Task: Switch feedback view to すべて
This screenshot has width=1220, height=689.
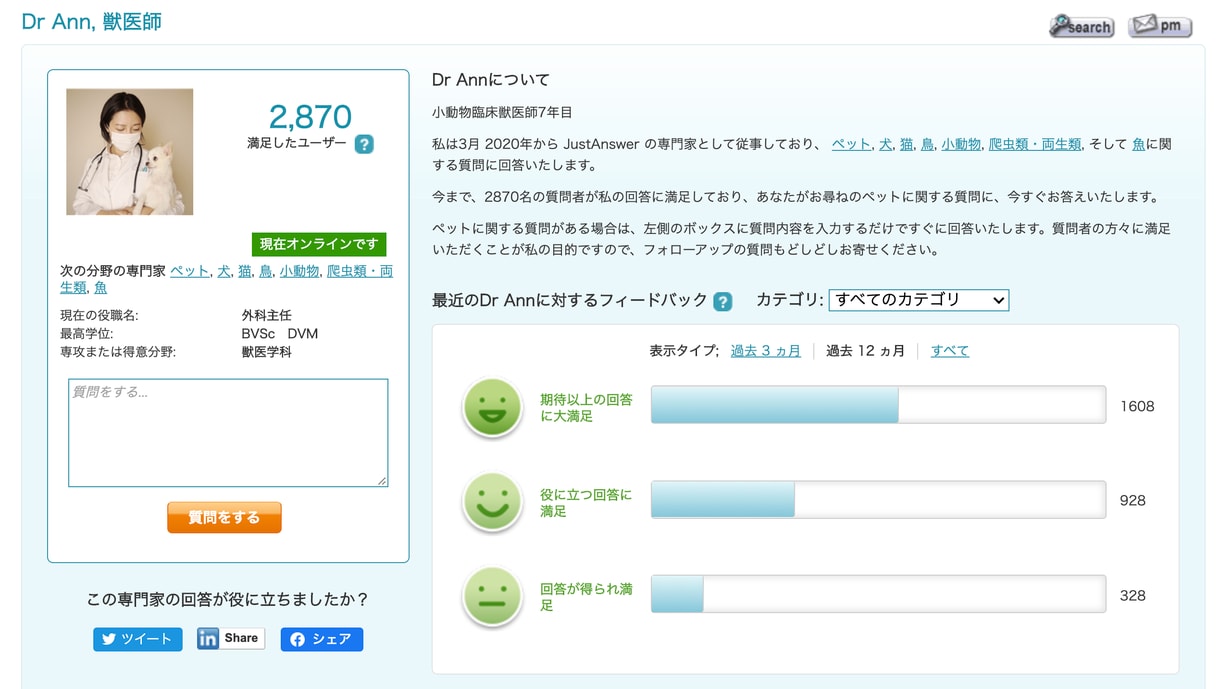Action: point(950,351)
